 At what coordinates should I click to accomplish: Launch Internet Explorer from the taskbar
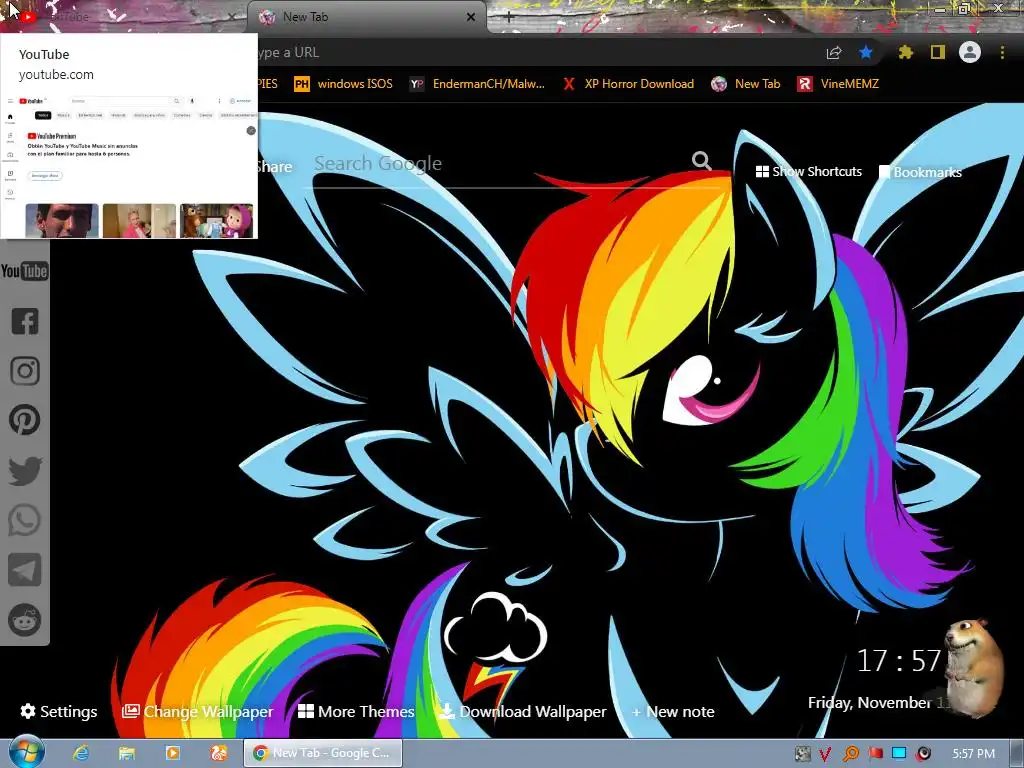coord(80,753)
